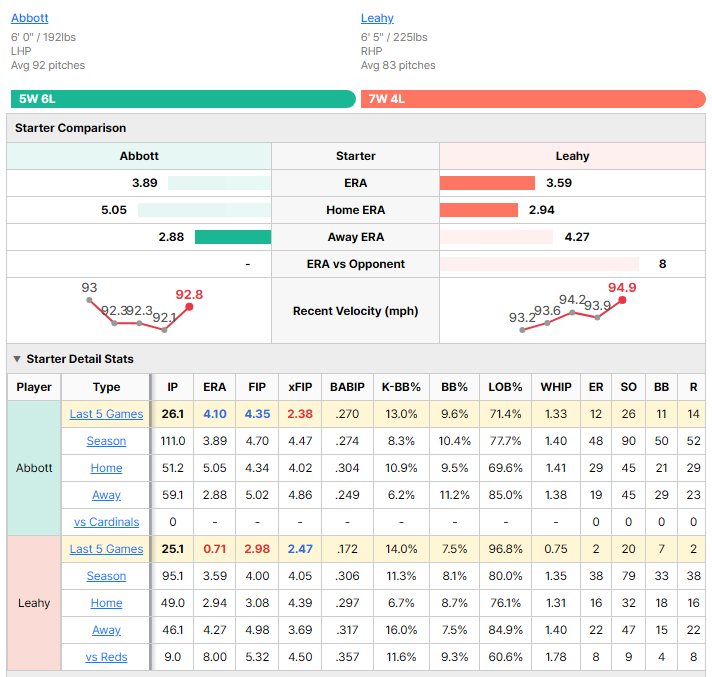Click the WHIP column header
Viewport: 712px width, 677px height.
point(556,387)
